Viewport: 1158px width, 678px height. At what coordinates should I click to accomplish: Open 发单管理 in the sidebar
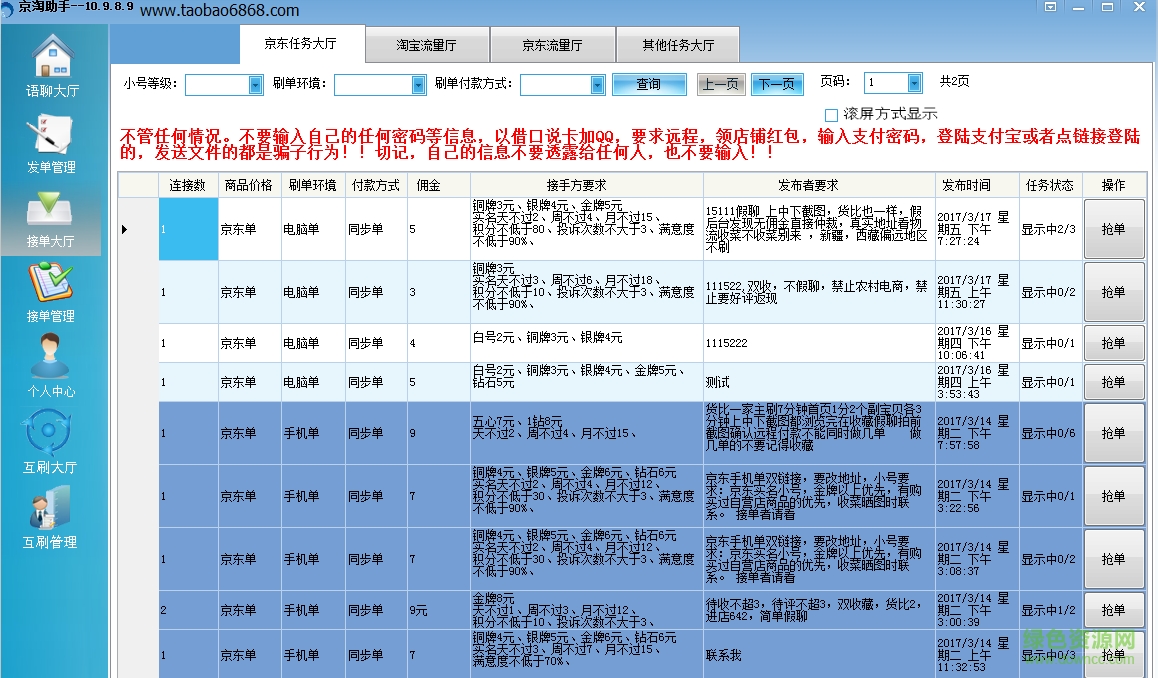(51, 142)
